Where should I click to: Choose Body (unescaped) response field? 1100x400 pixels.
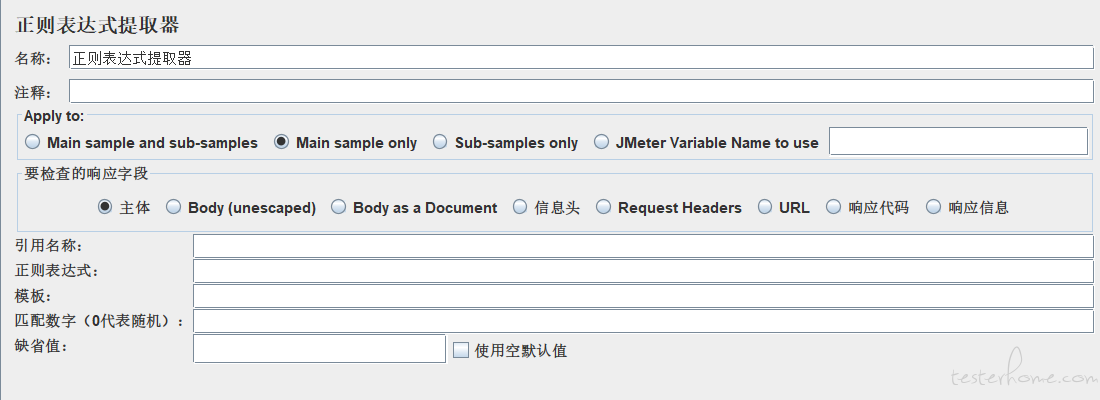(173, 208)
